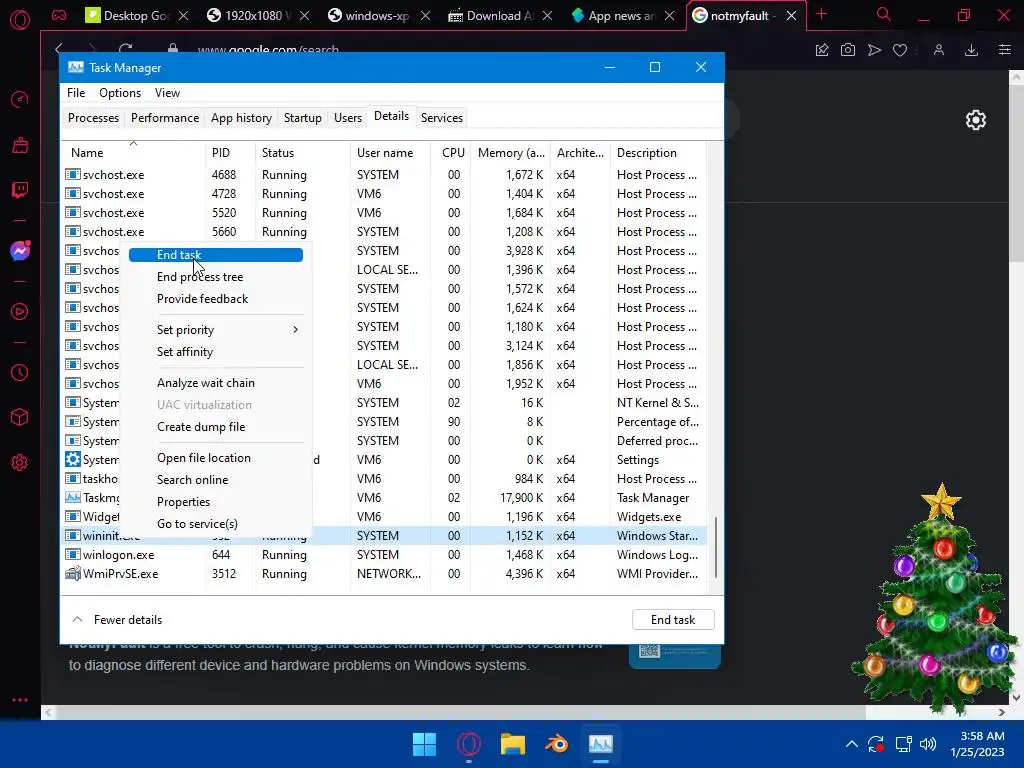Viewport: 1024px width, 768px height.
Task: Open Opera sidebar Settings gear
Action: click(x=20, y=462)
